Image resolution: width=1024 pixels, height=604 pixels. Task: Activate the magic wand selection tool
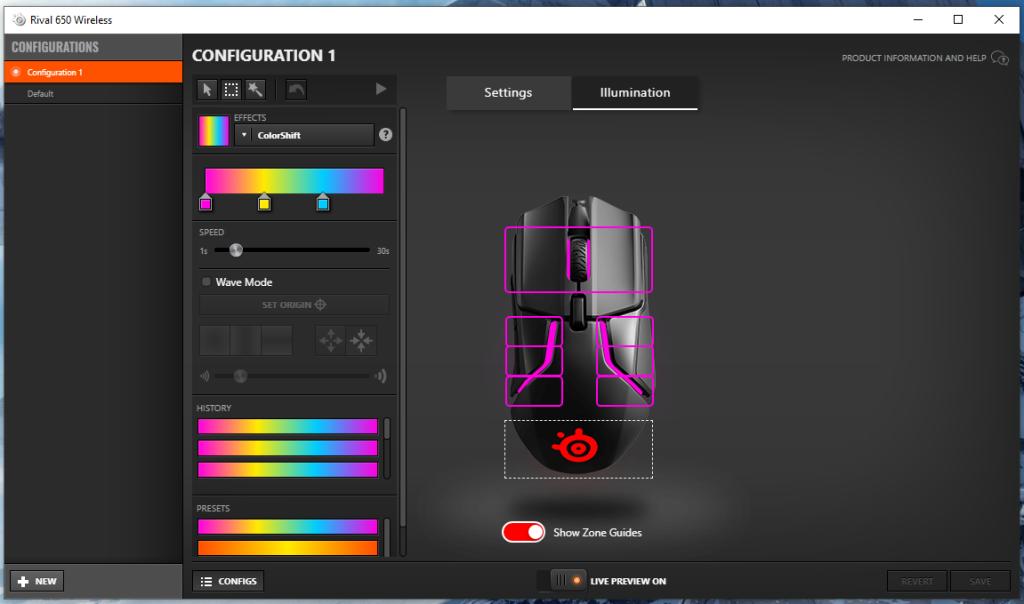coord(255,90)
